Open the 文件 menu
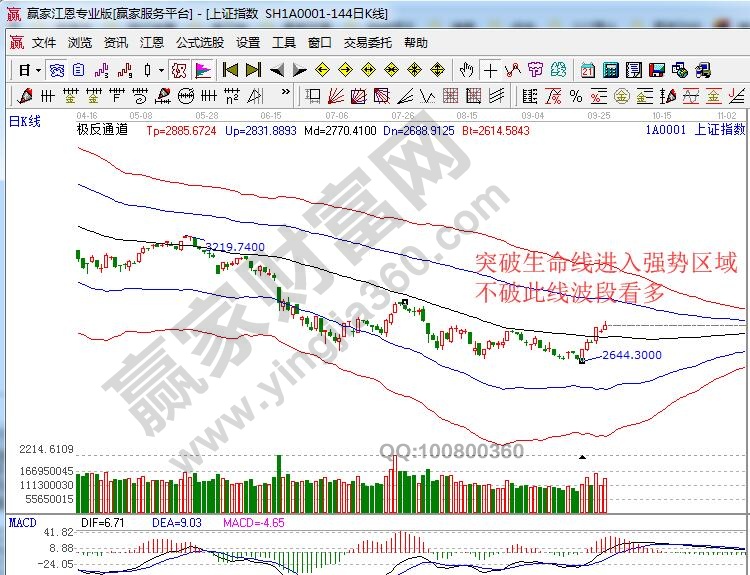The width and height of the screenshot is (750, 575). (x=44, y=43)
